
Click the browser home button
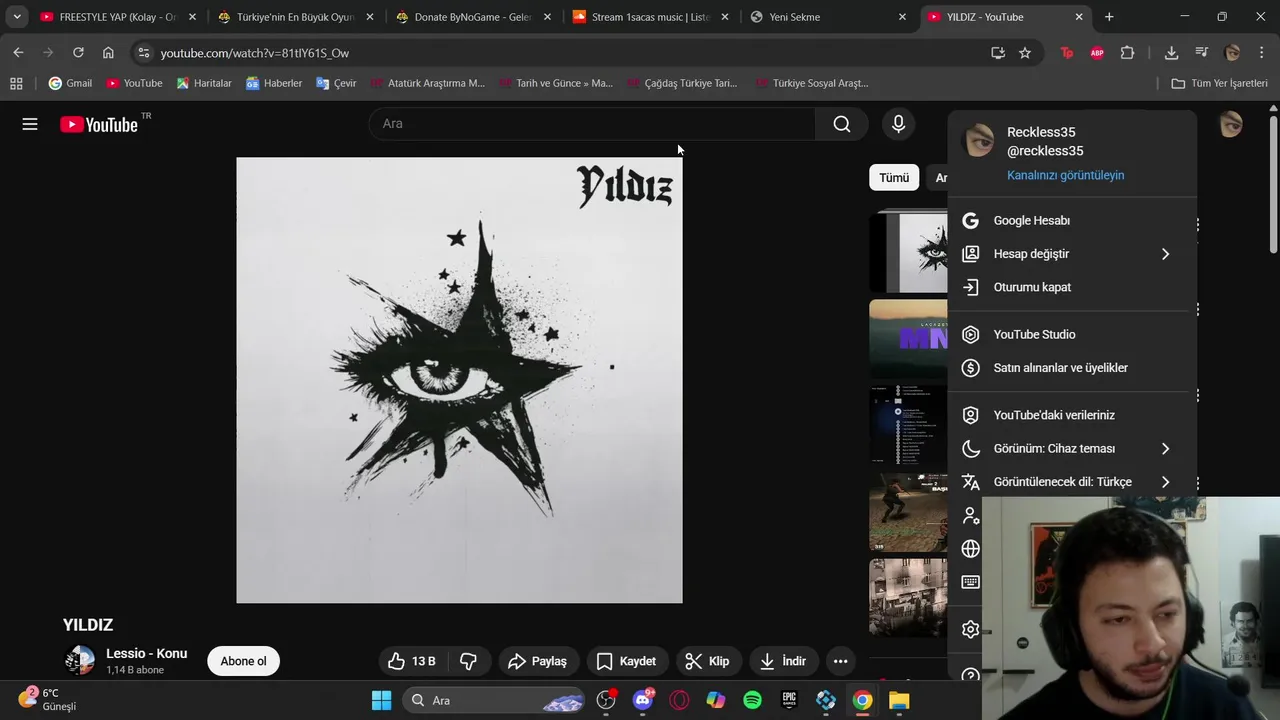(108, 53)
